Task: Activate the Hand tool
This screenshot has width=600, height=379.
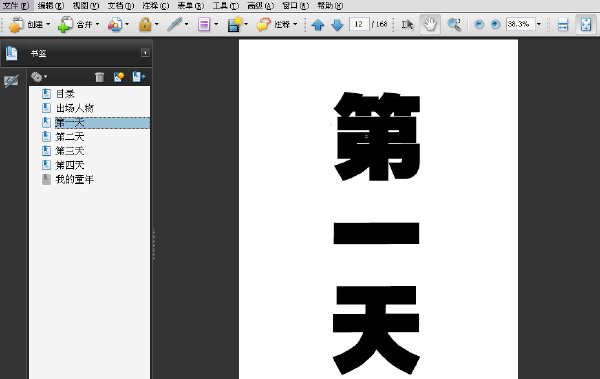Action: point(430,25)
